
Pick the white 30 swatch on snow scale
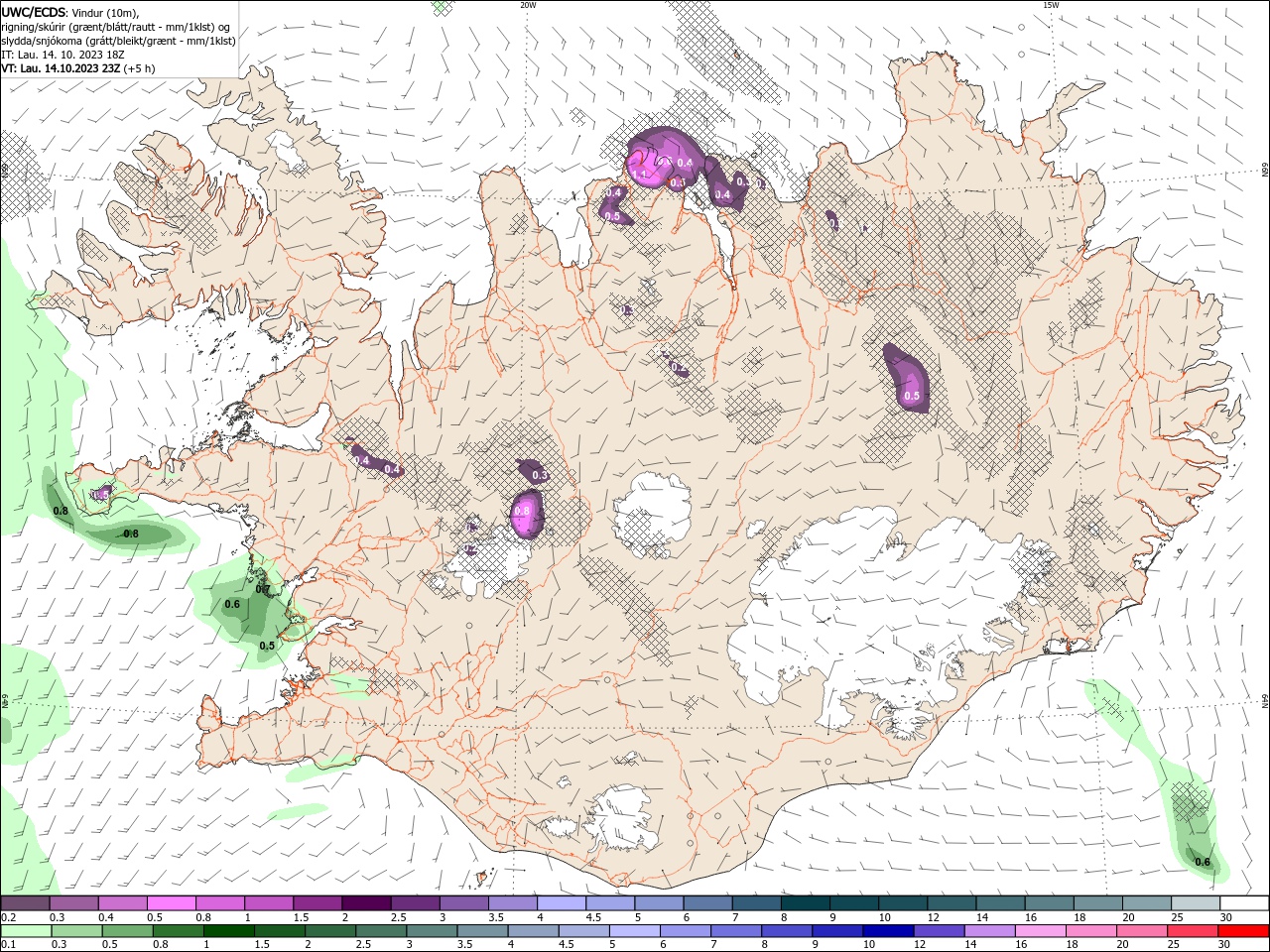point(1243,903)
